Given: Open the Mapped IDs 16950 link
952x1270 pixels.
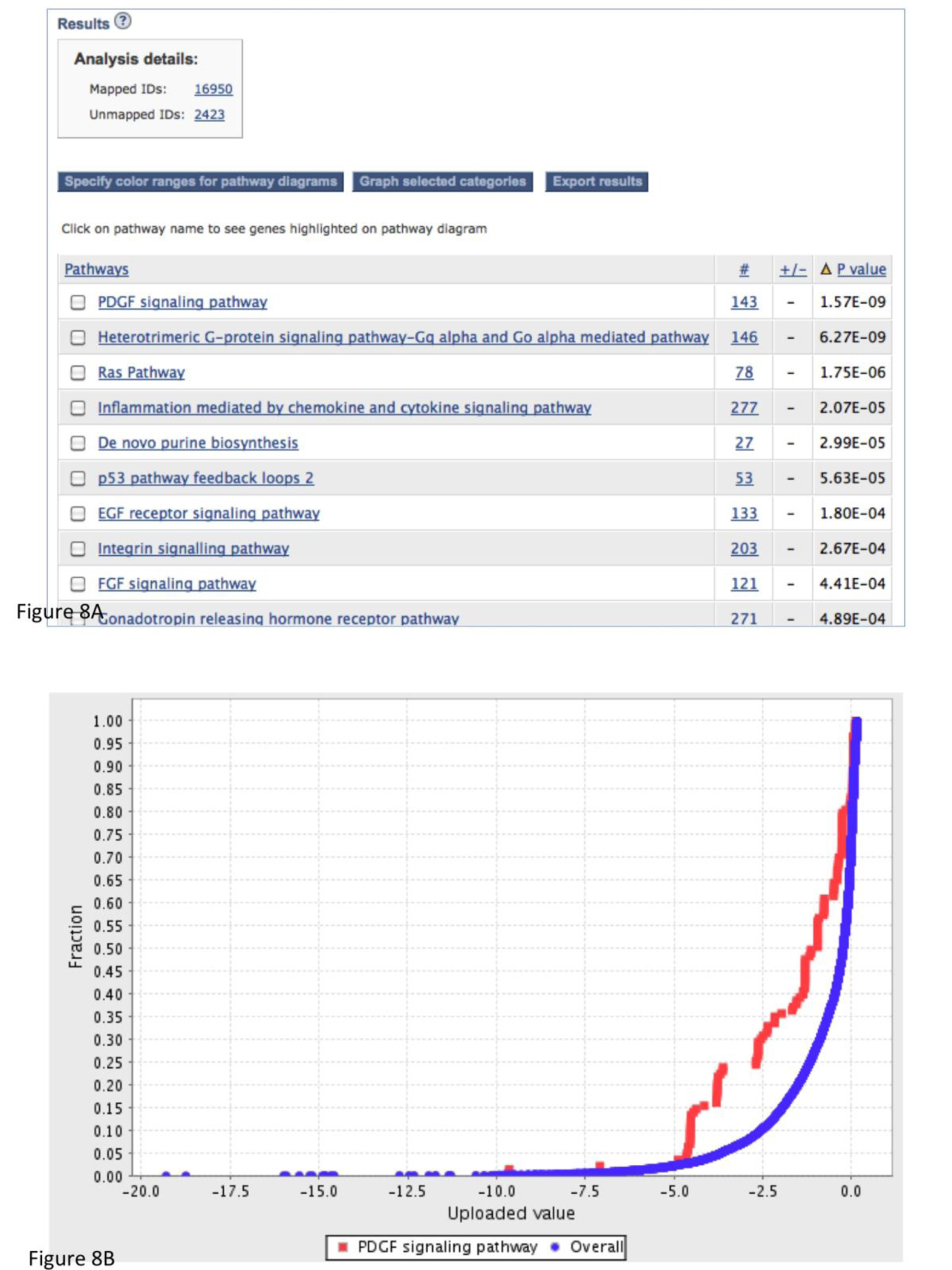Looking at the screenshot, I should point(213,89).
